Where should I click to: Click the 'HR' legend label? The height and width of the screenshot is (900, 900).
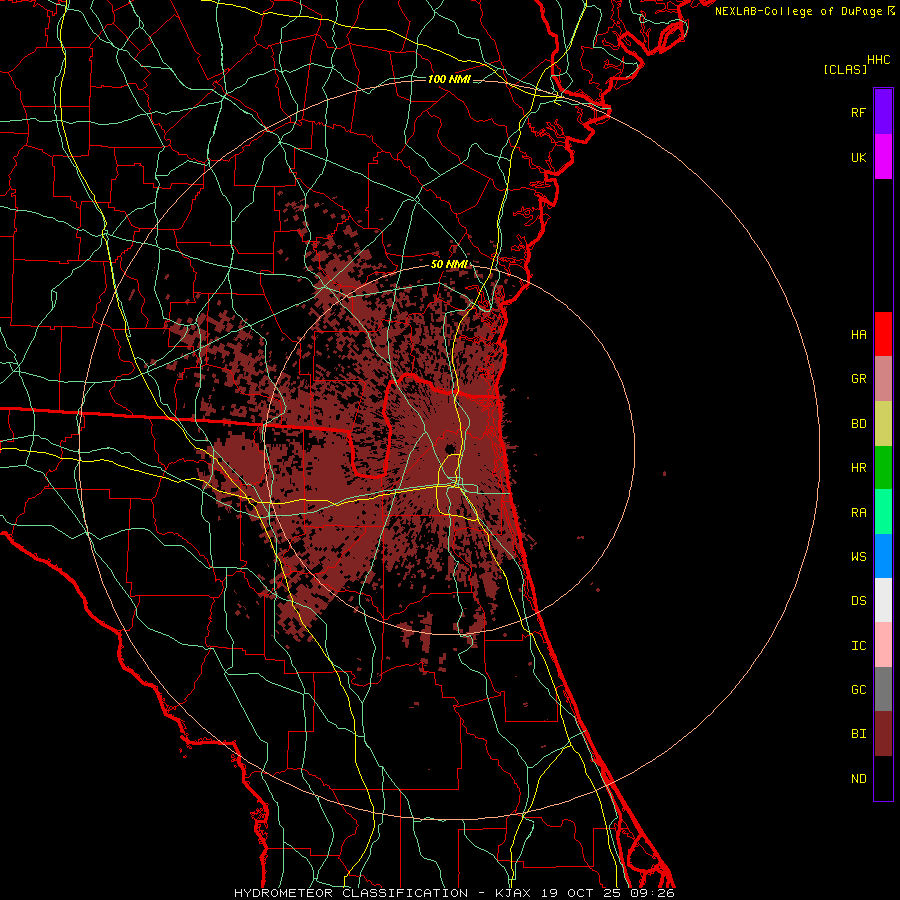tap(858, 468)
